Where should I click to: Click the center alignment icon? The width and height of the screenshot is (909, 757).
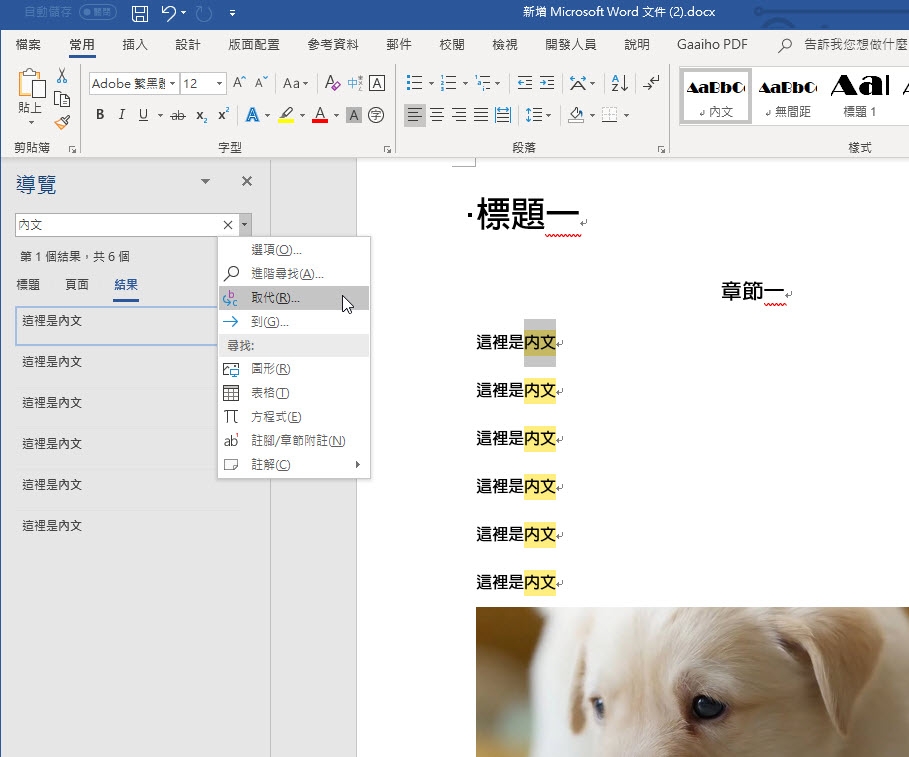pyautogui.click(x=437, y=116)
